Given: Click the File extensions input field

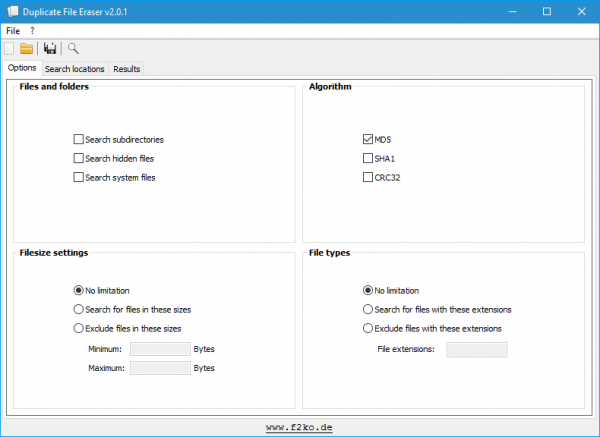Looking at the screenshot, I should 477,350.
